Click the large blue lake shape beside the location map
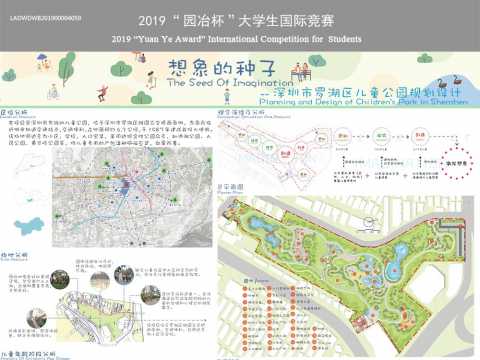 [x=29, y=226]
